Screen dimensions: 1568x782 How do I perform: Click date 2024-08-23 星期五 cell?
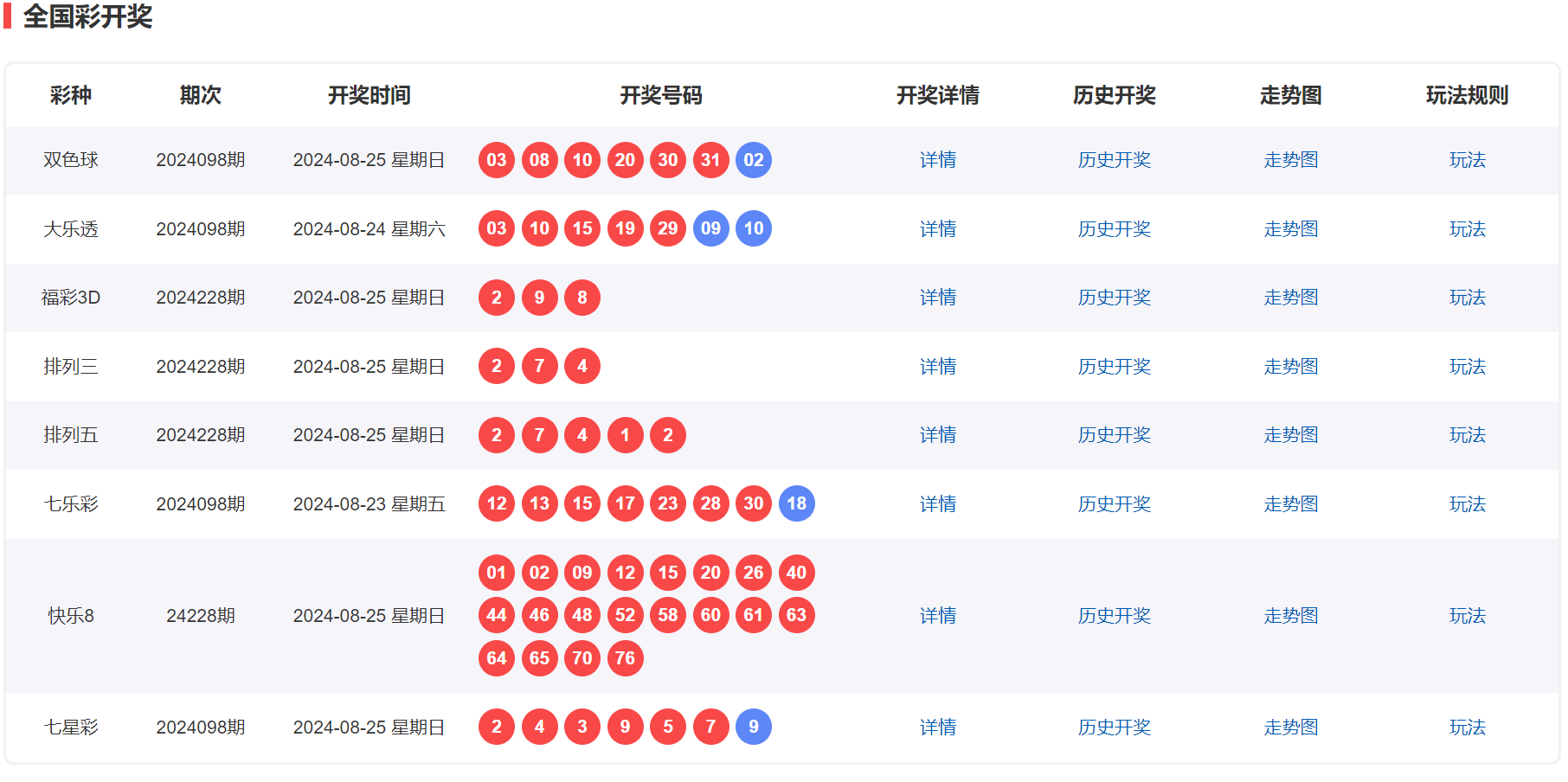tap(370, 504)
